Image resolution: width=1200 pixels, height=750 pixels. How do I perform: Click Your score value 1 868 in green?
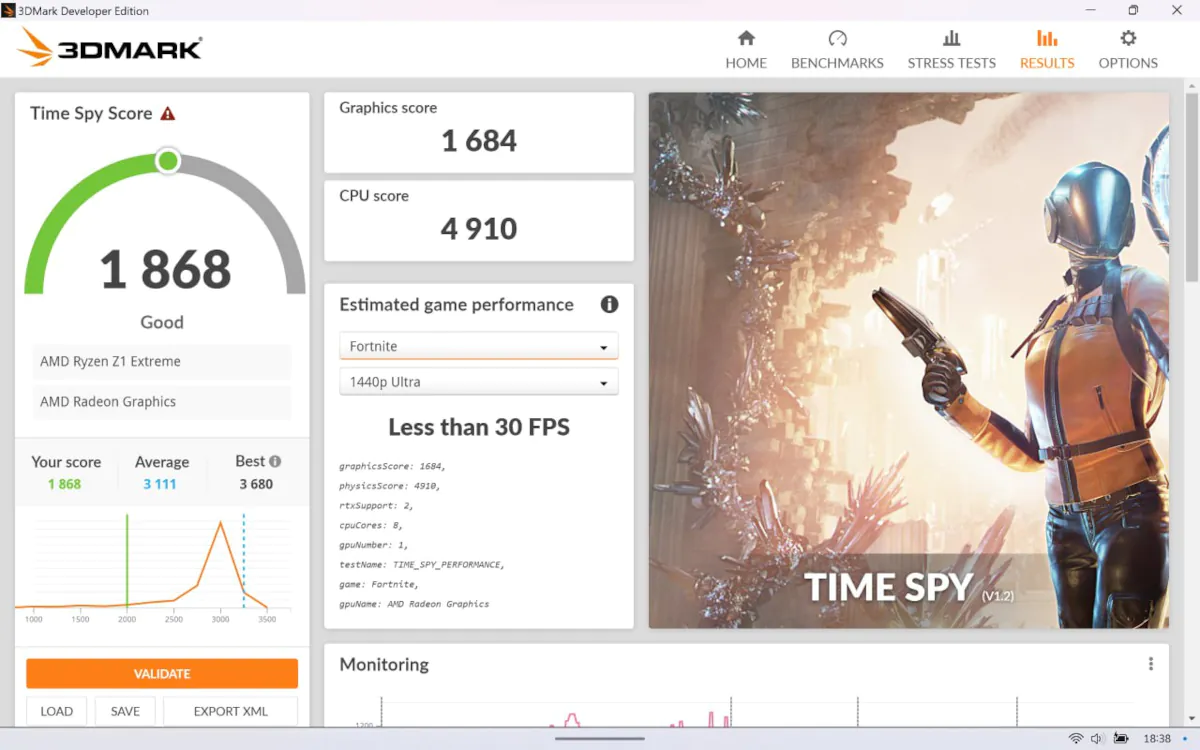click(x=64, y=484)
